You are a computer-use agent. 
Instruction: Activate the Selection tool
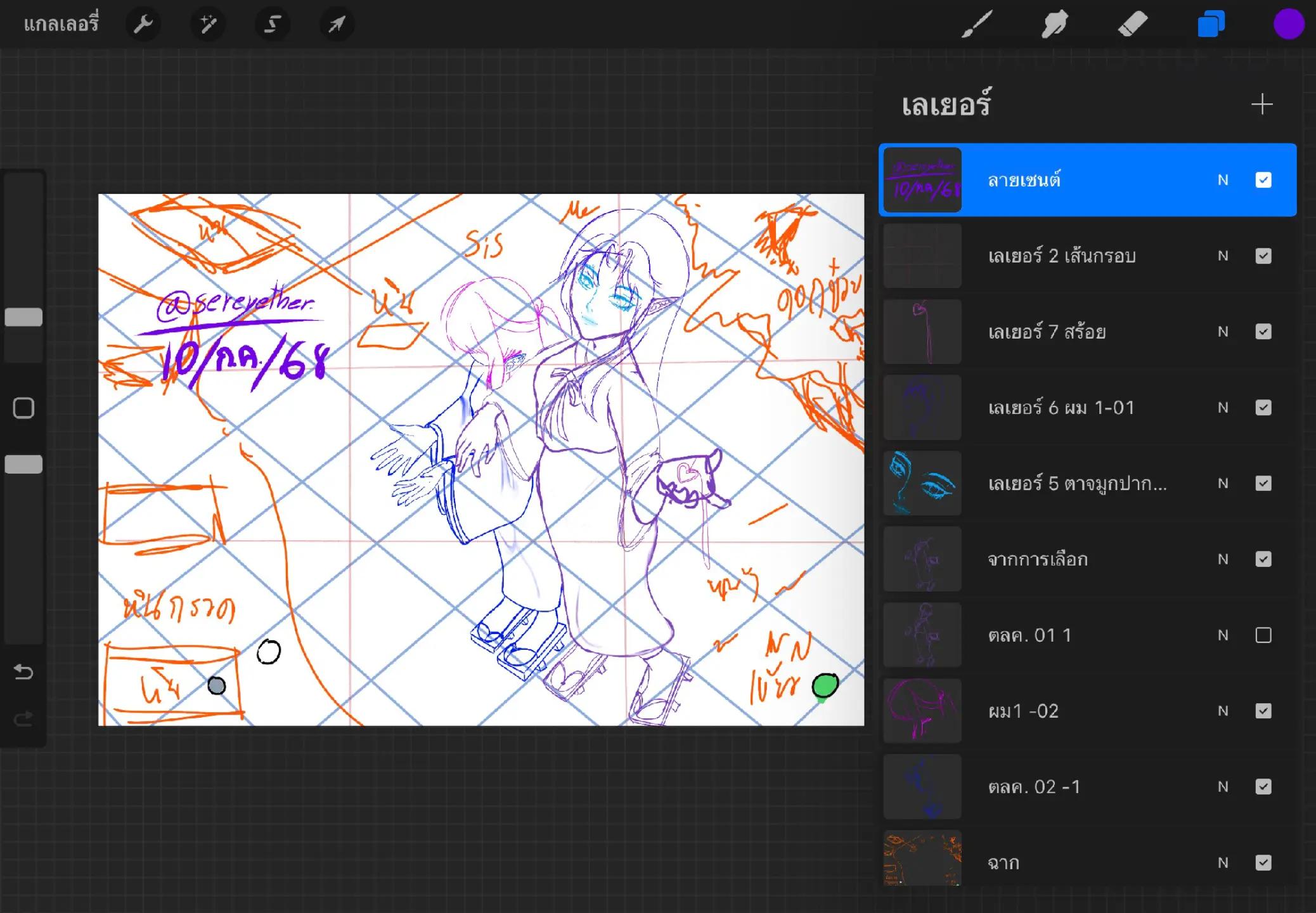point(273,24)
